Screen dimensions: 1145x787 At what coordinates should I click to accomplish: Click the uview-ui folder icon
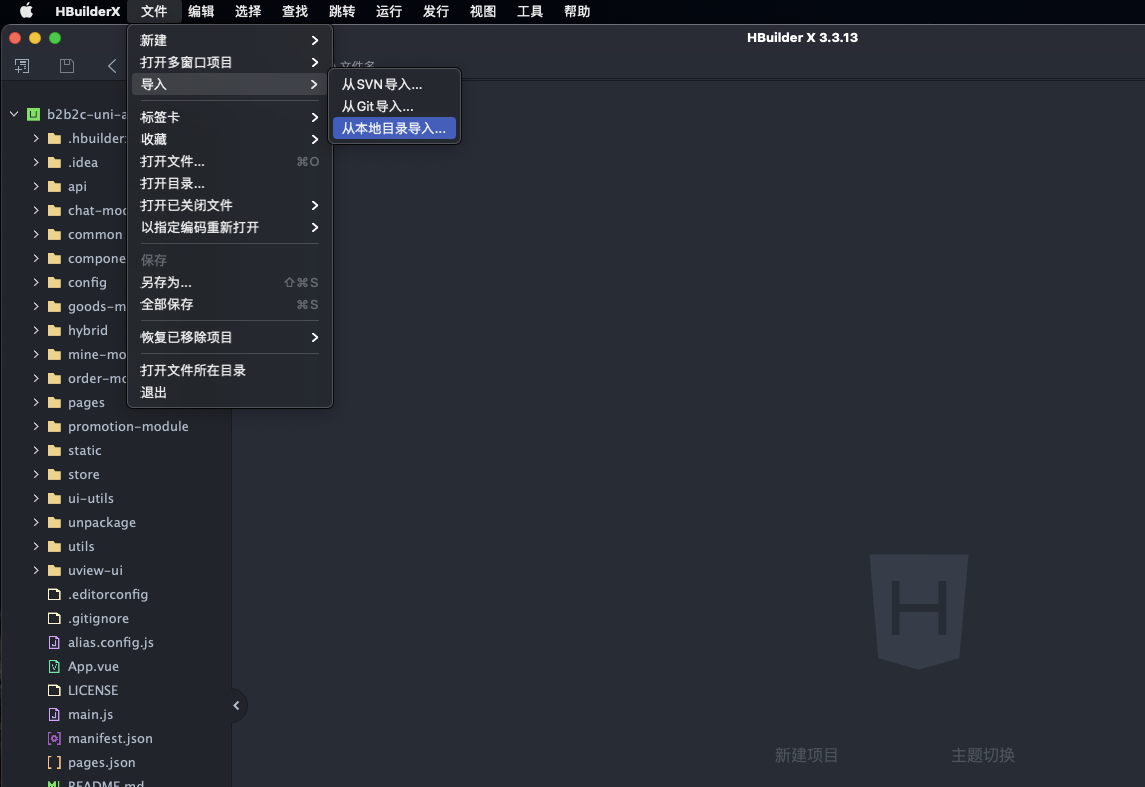pyautogui.click(x=54, y=570)
